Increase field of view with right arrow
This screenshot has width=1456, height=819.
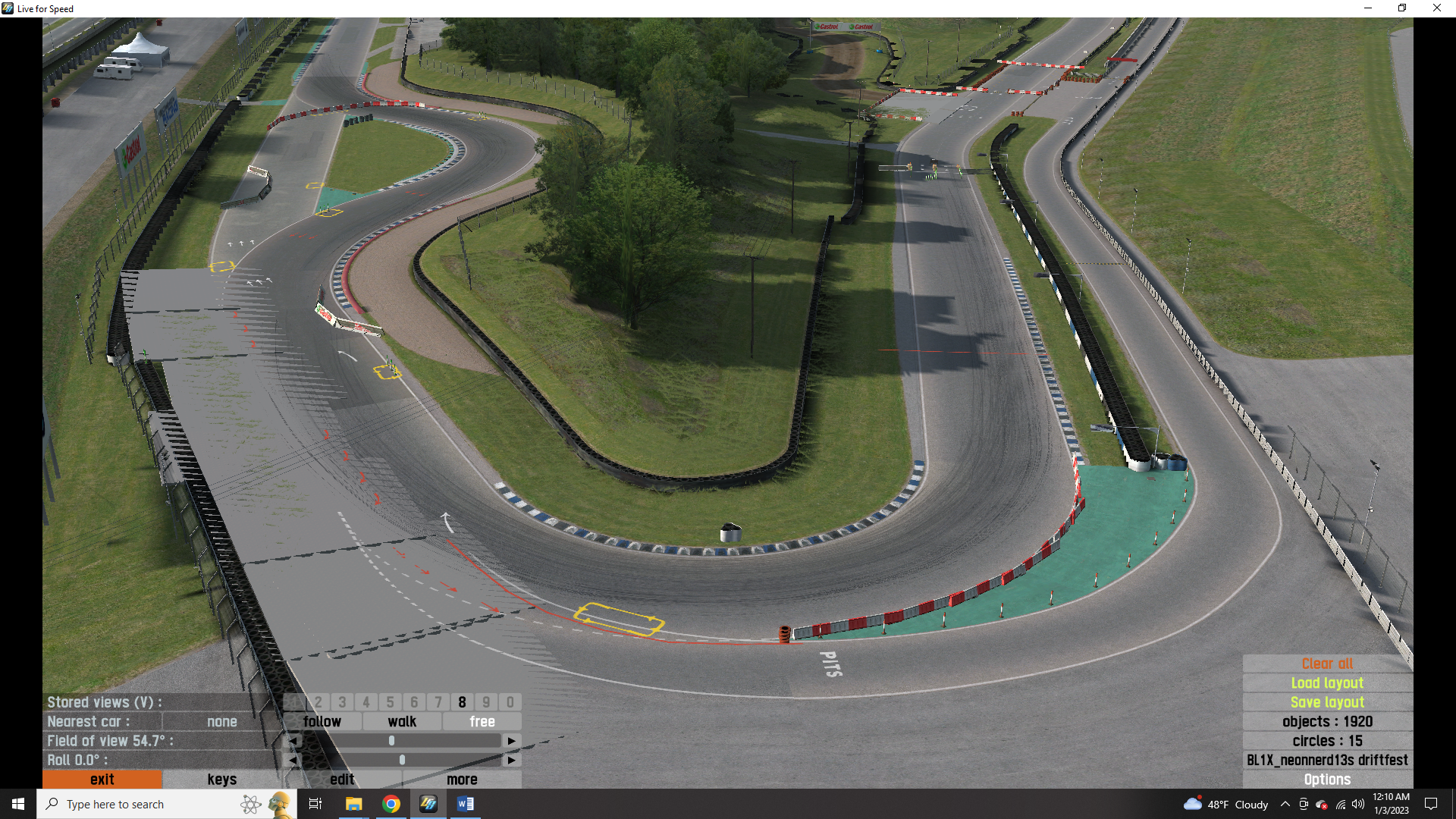click(x=512, y=741)
